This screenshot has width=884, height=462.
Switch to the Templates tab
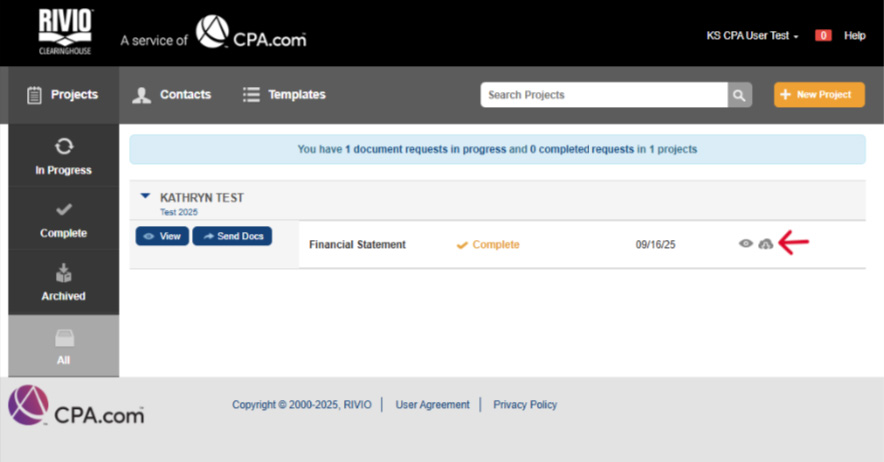click(x=284, y=95)
